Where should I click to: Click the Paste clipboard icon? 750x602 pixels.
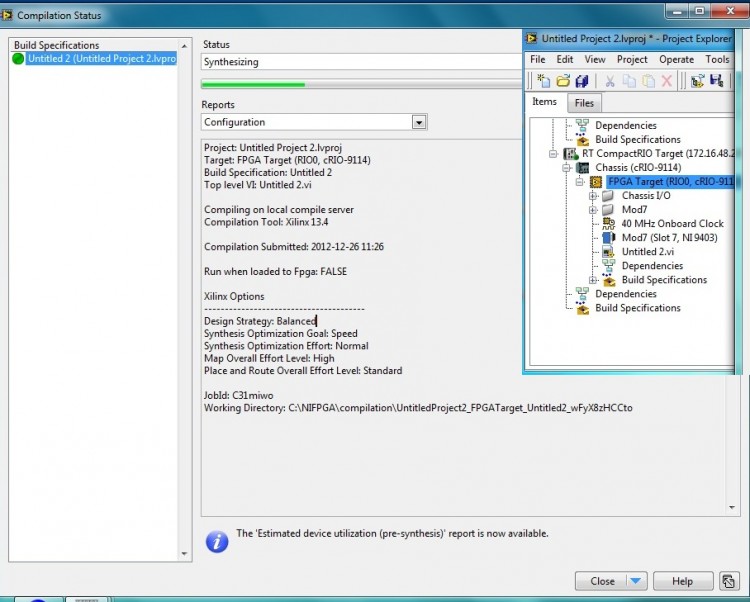[648, 81]
